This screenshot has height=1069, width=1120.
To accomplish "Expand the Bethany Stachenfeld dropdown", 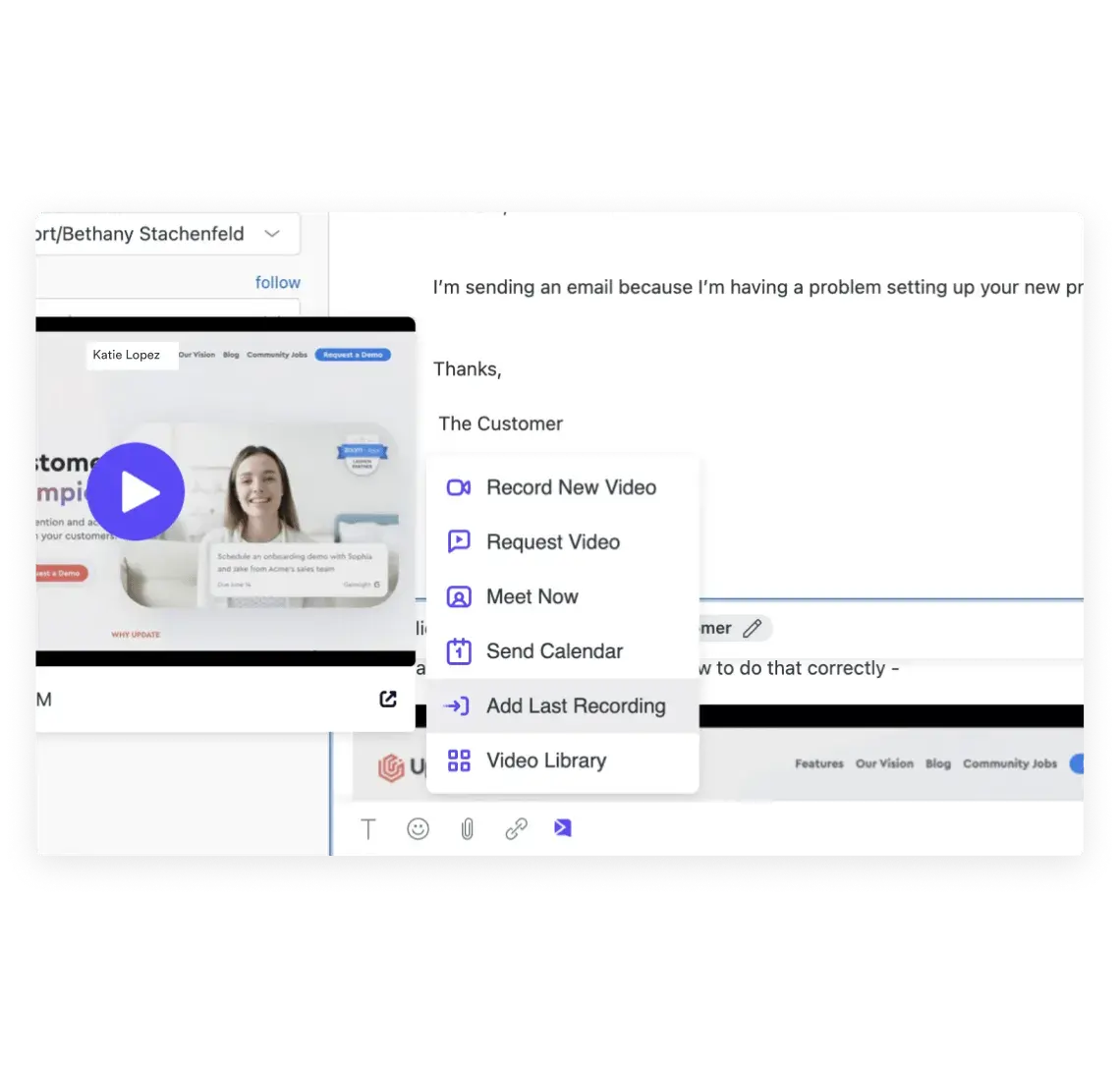I will (272, 234).
